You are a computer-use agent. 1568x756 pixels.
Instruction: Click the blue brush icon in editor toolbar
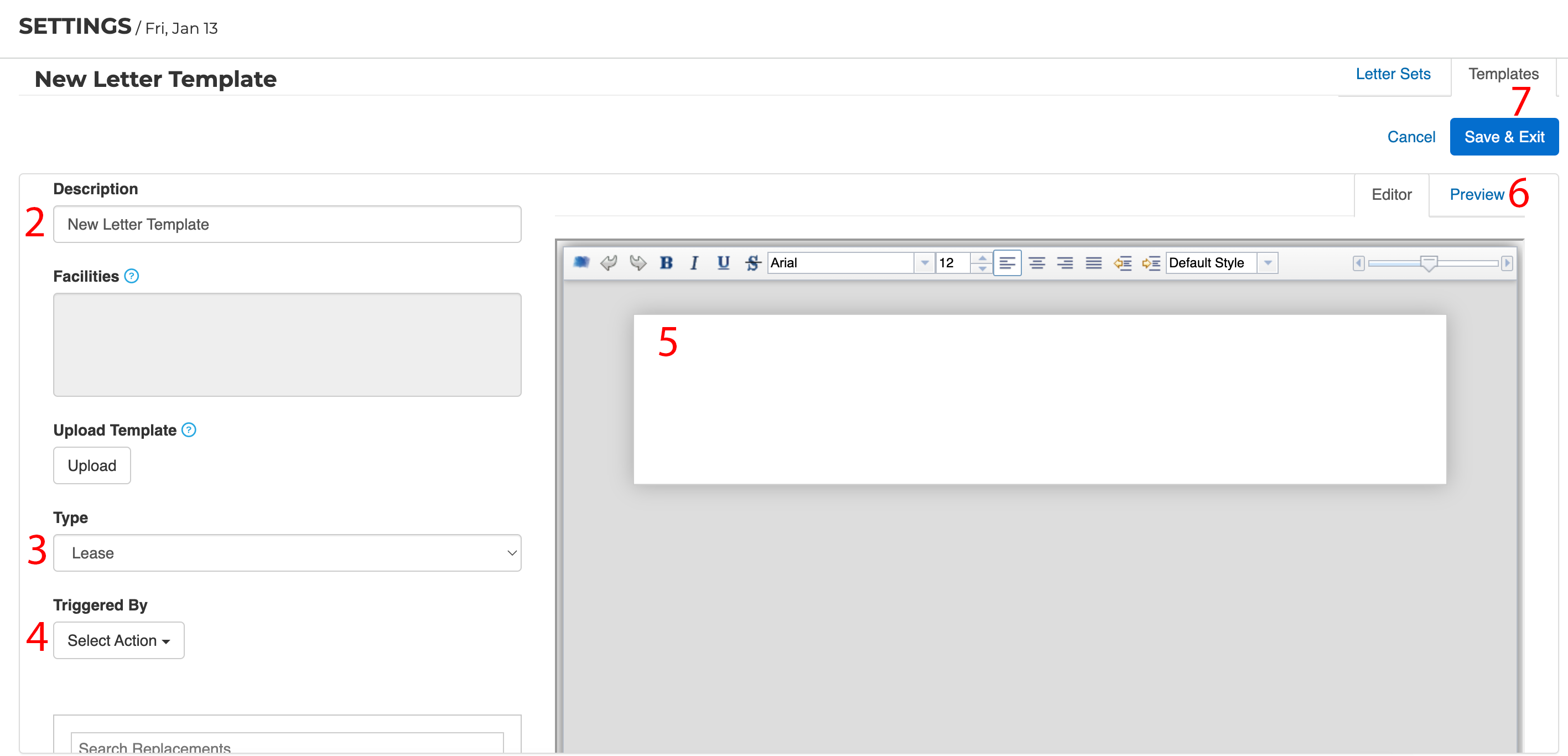[x=581, y=263]
